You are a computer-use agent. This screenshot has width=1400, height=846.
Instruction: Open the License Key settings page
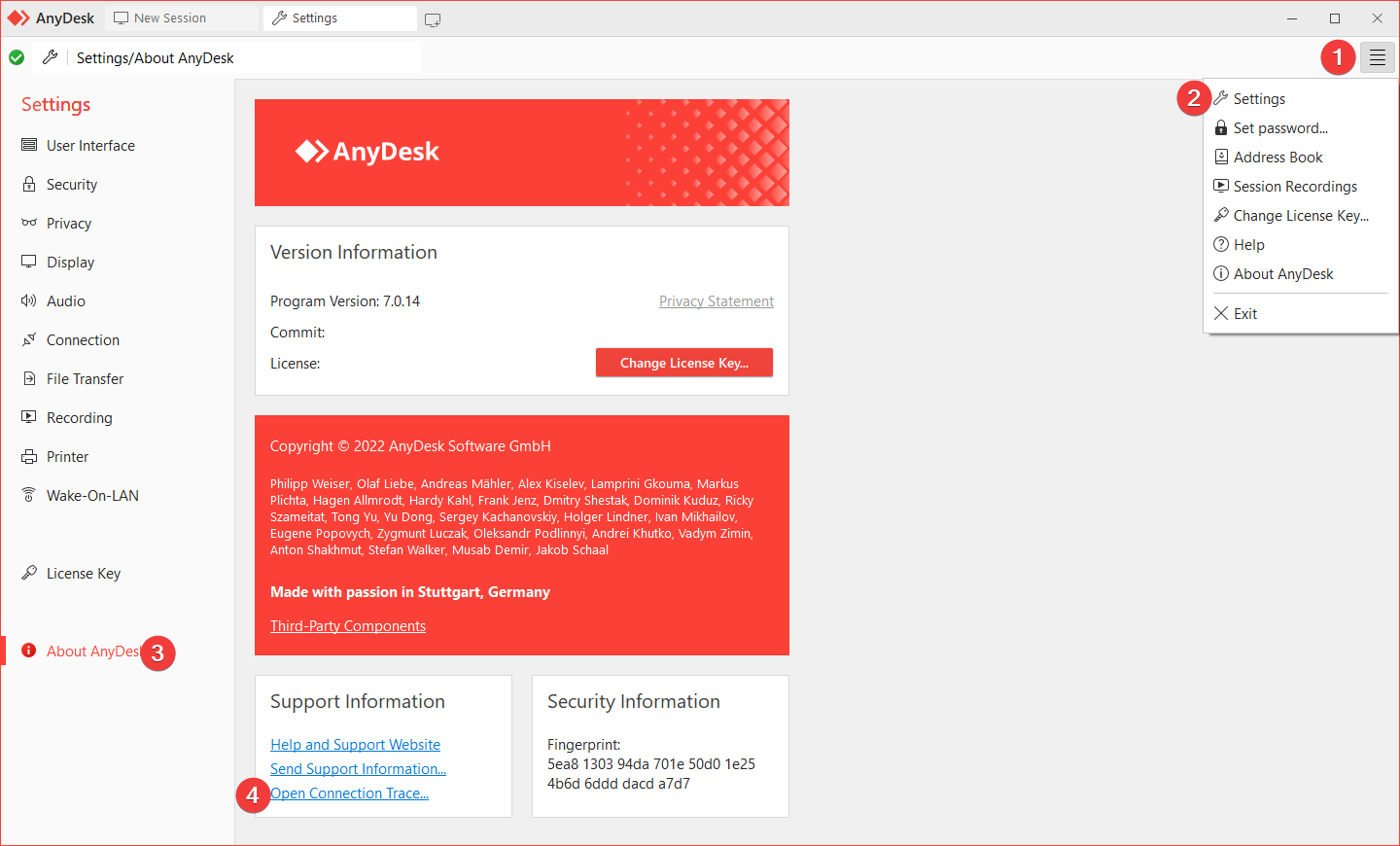point(84,573)
